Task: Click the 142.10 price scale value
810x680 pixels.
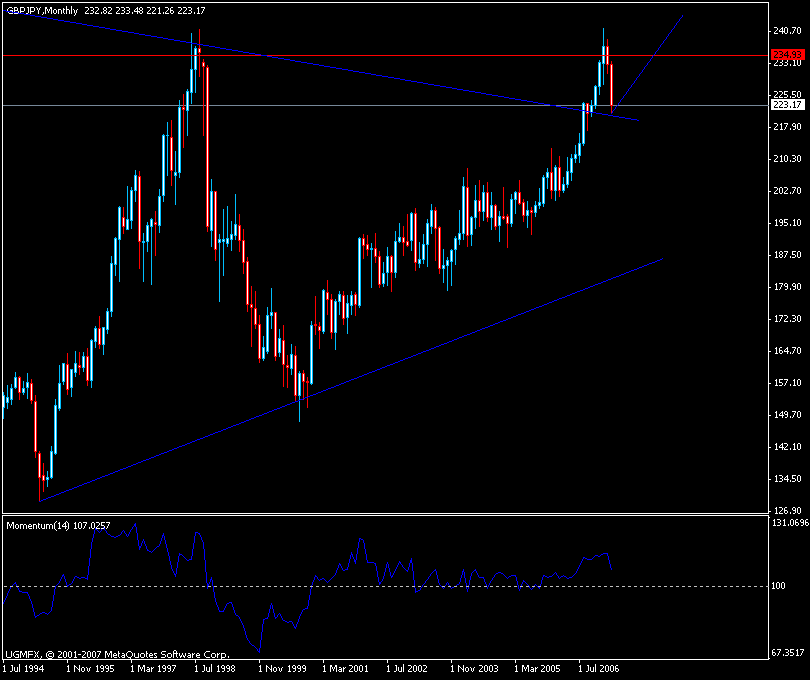Action: point(788,447)
